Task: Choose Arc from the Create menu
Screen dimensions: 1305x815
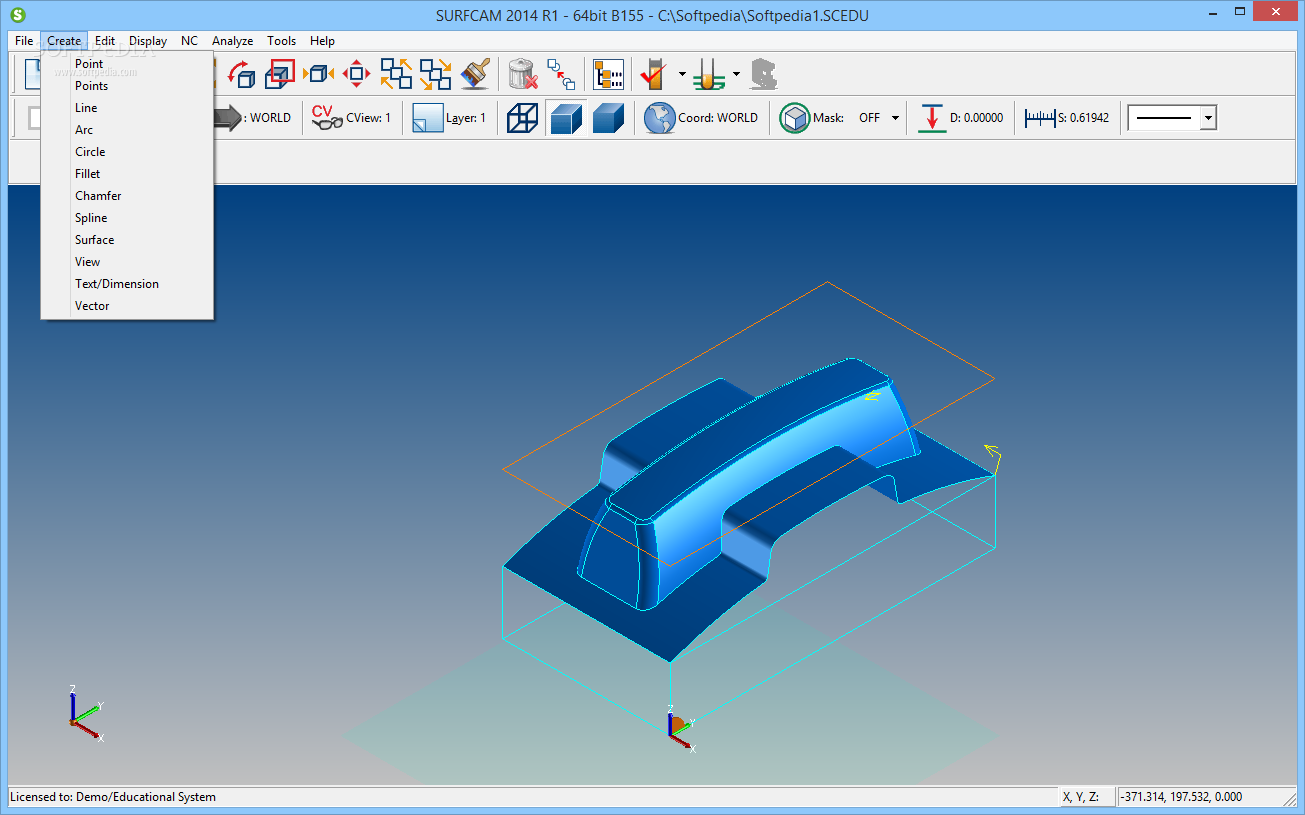Action: coord(127,130)
